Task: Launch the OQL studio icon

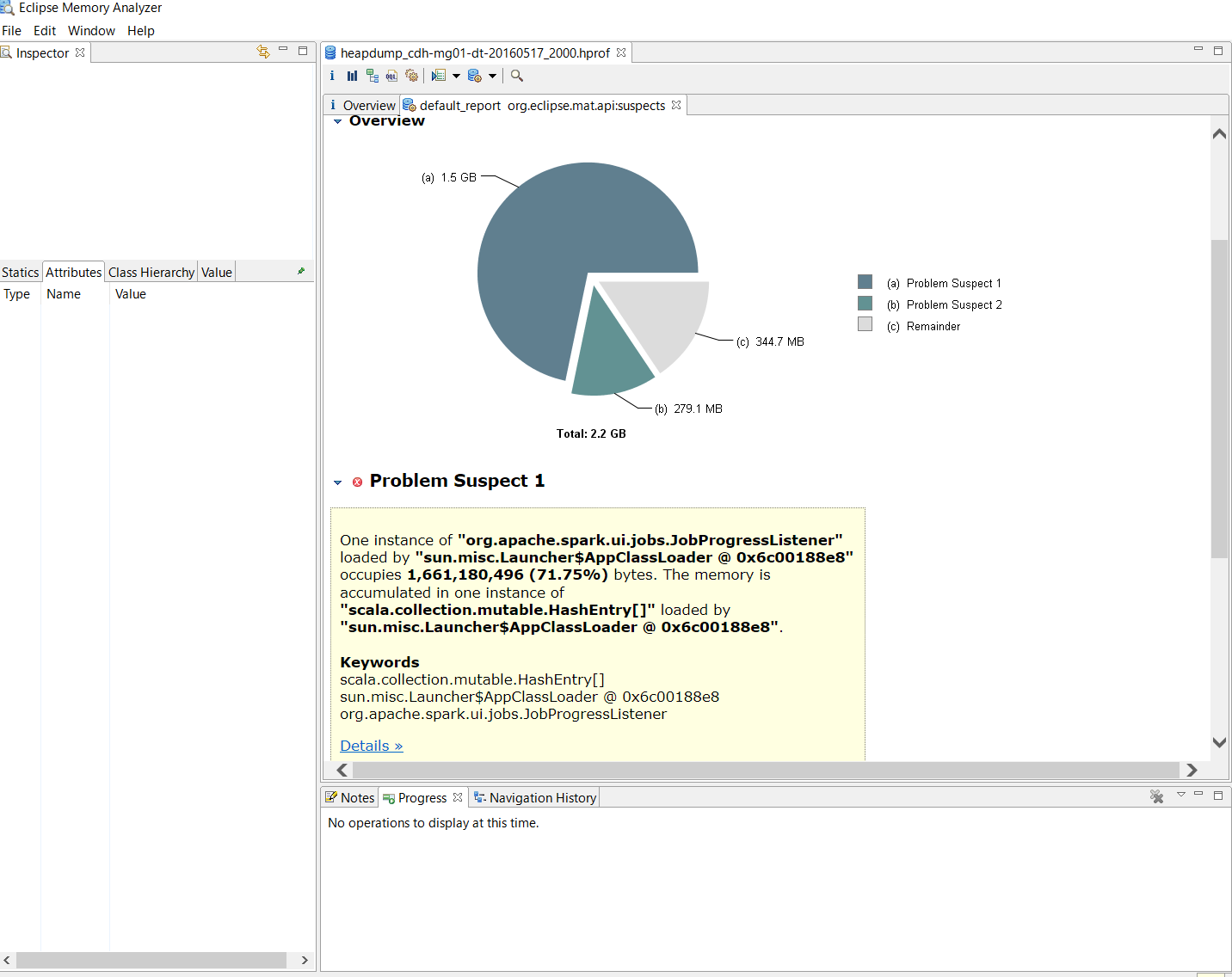Action: 391,76
